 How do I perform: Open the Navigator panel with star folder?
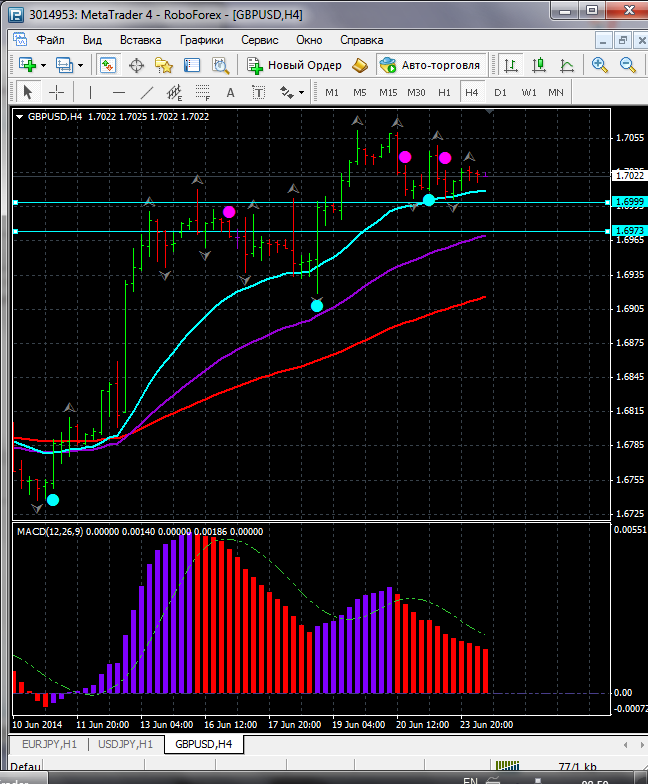pyautogui.click(x=164, y=65)
